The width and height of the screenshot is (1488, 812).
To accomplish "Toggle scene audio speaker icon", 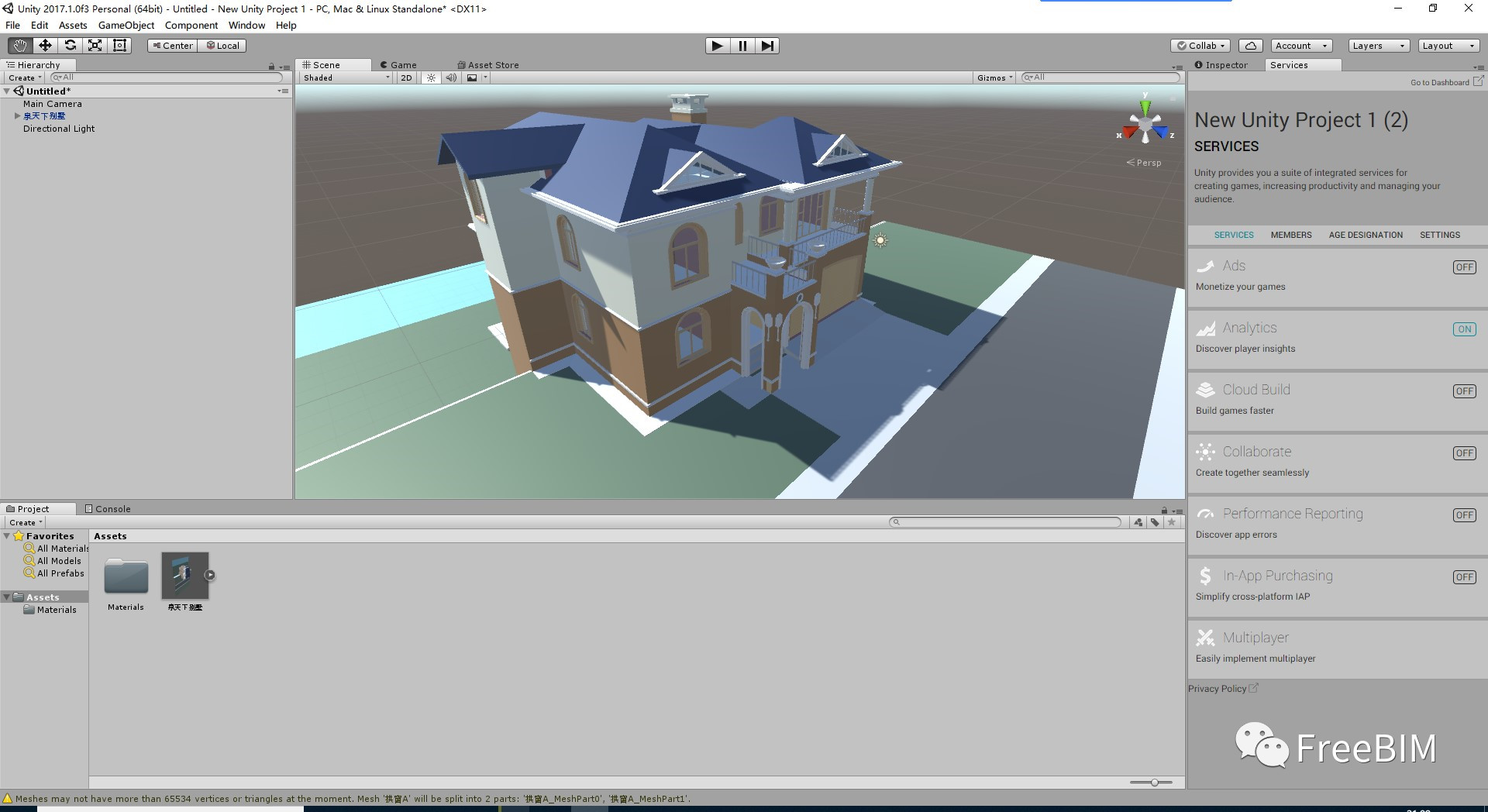I will [x=451, y=77].
